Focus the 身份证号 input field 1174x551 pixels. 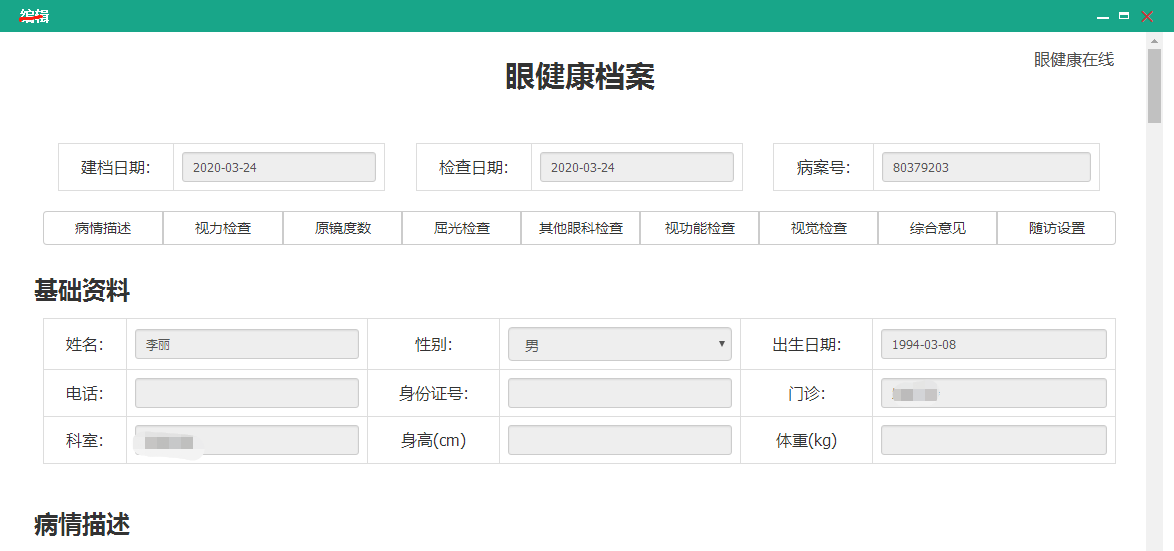tap(620, 393)
